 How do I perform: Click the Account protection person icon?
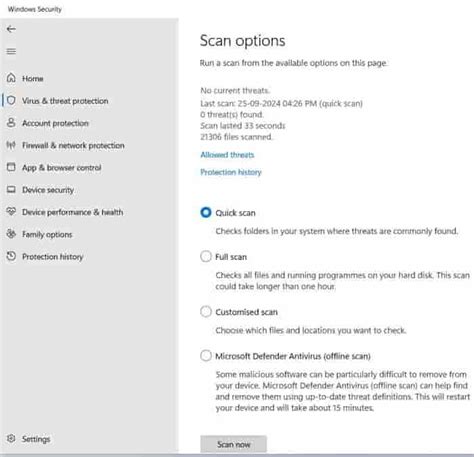[11, 123]
